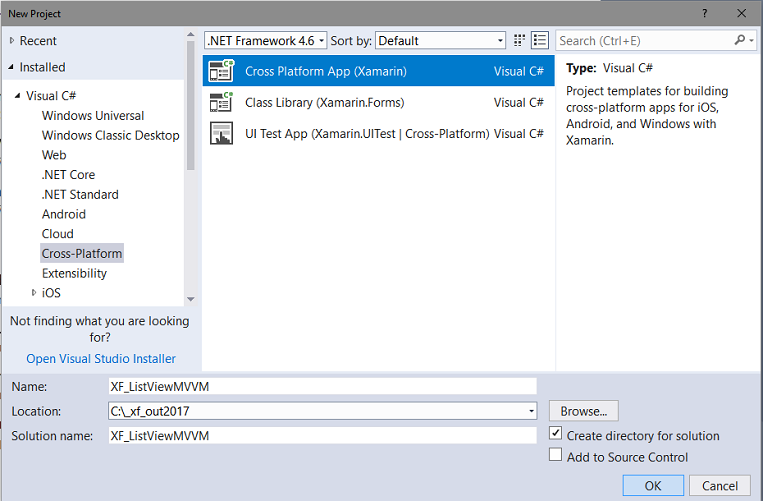Click the Class Library (Xamarin.Forms) template icon
763x501 pixels.
pyautogui.click(x=220, y=102)
